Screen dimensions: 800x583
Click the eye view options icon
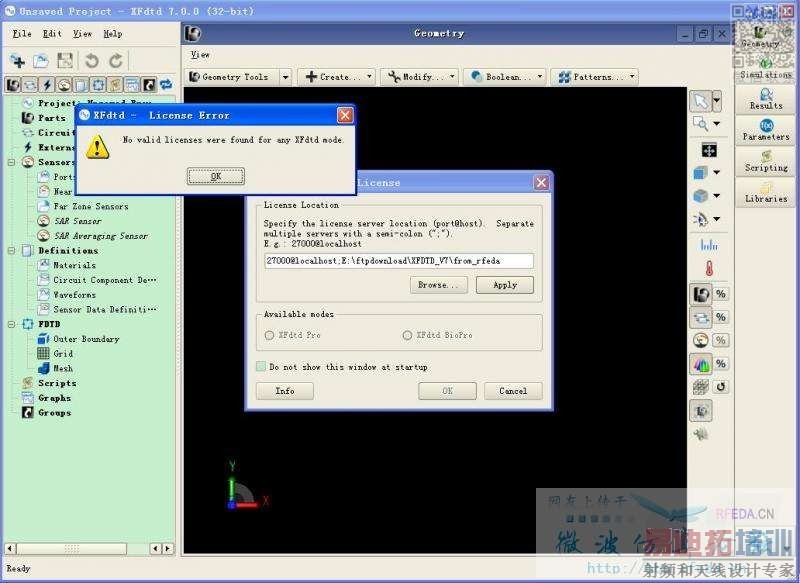point(701,219)
